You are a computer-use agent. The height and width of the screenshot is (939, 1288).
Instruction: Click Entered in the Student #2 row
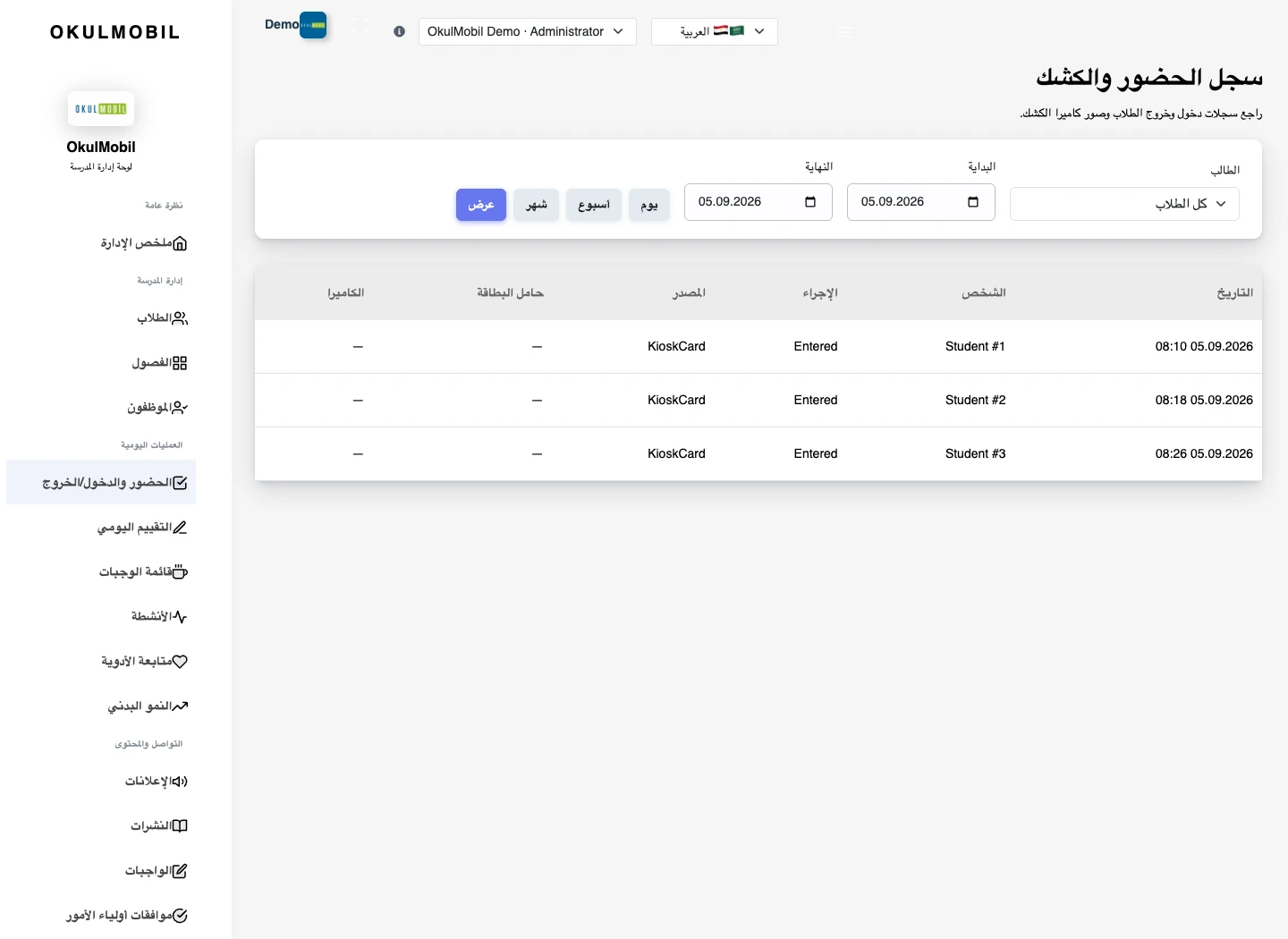(816, 401)
